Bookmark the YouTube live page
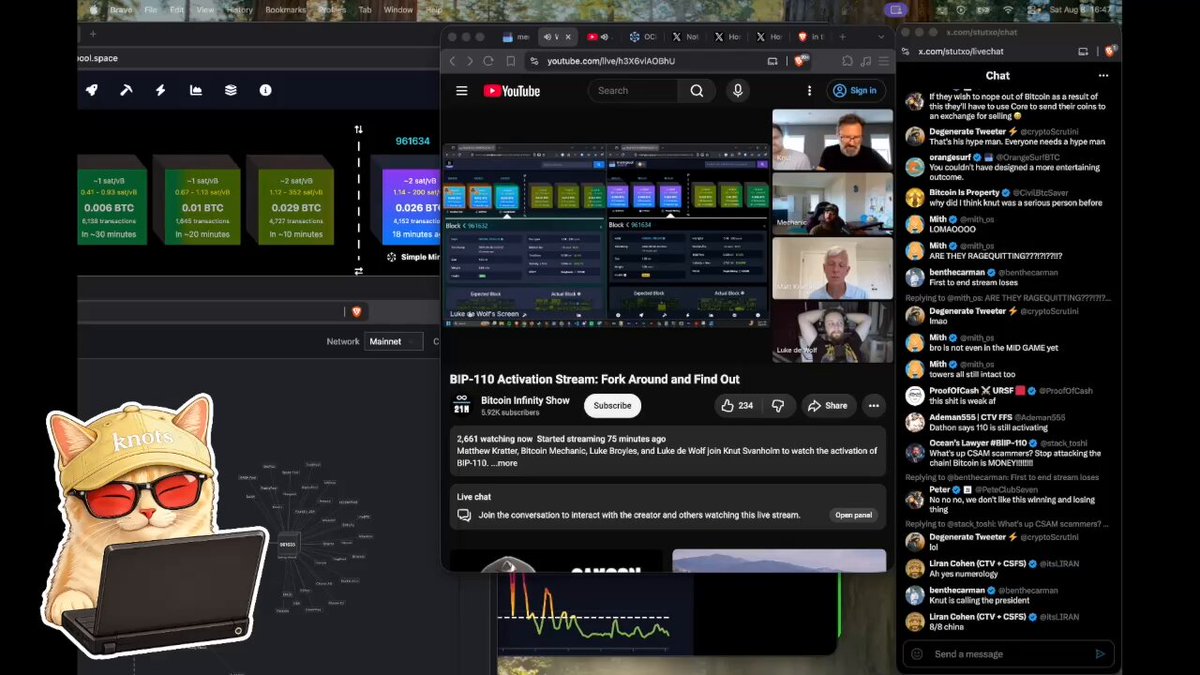1200x675 pixels. coord(510,61)
